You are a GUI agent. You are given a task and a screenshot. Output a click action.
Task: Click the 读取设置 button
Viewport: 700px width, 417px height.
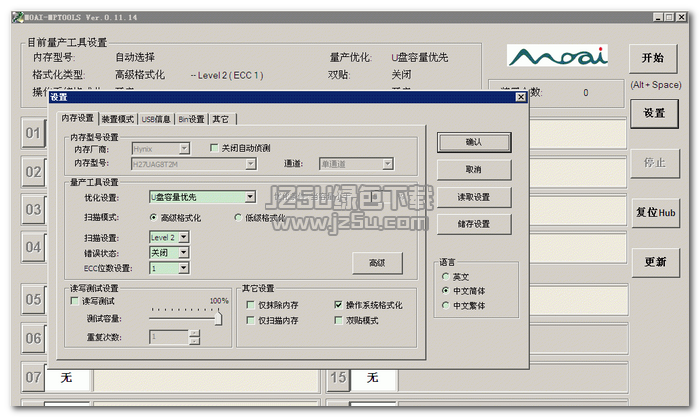pyautogui.click(x=474, y=197)
